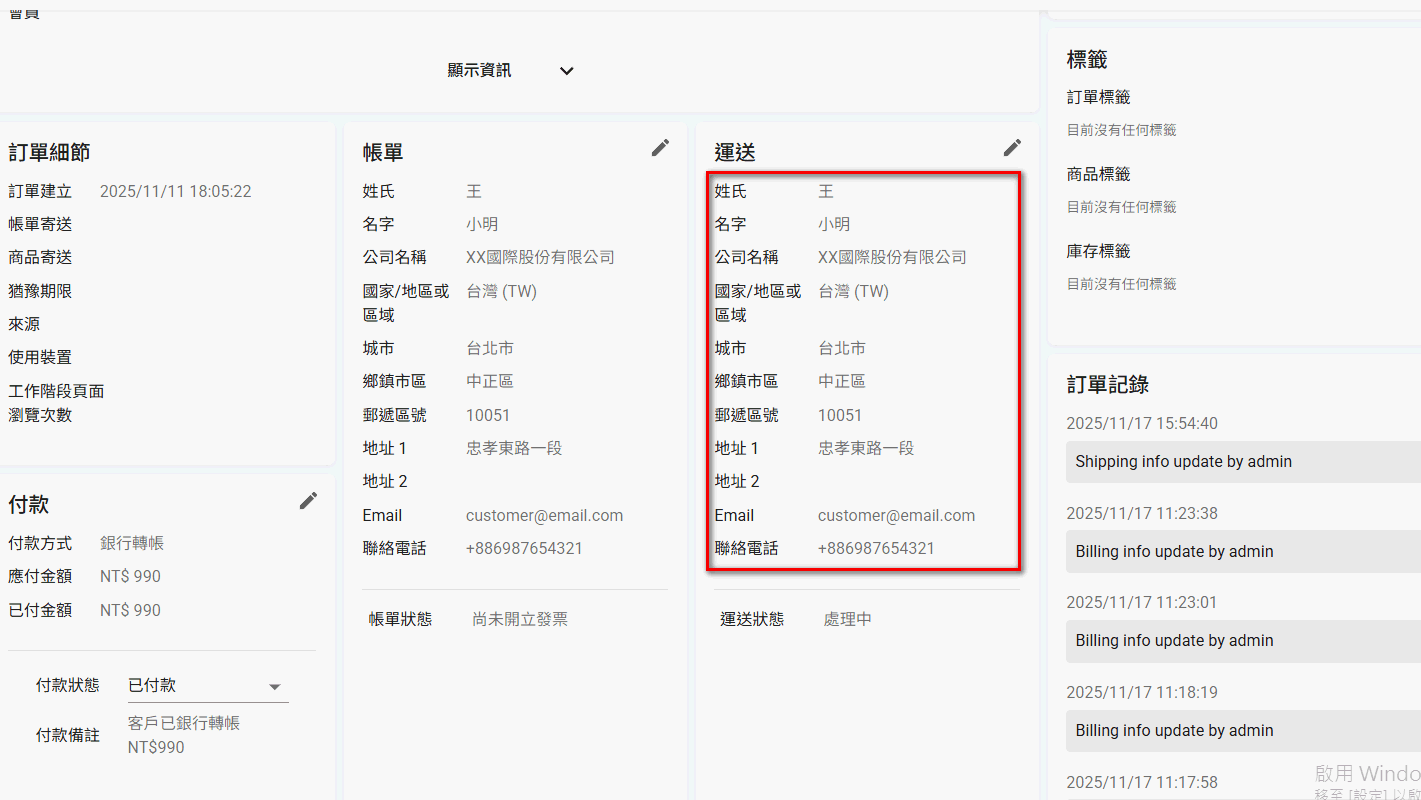Select surname 王 in the 運送 card
Screen dimensions: 1421x800
(826, 191)
